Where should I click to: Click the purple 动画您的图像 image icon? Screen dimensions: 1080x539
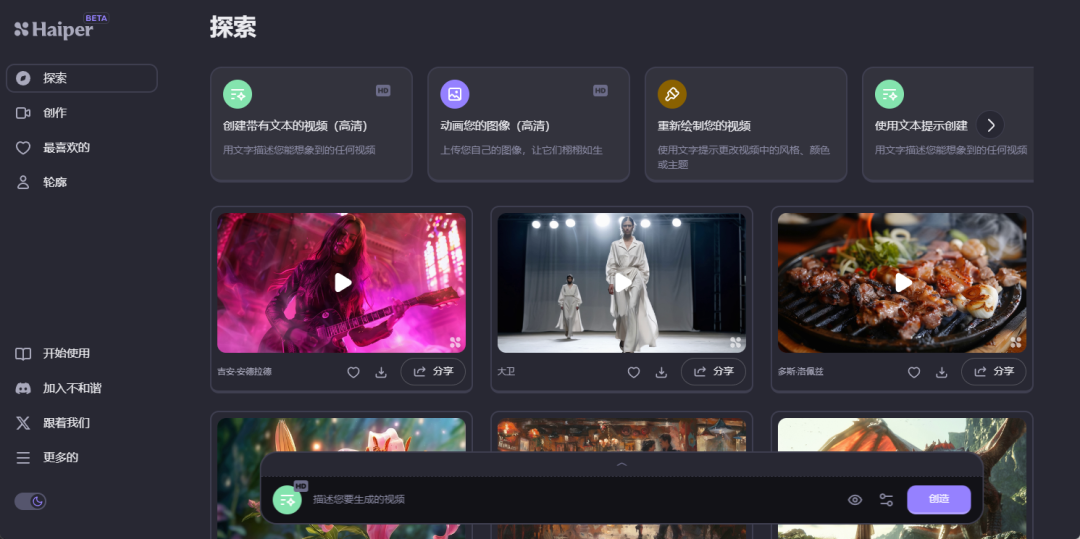[x=455, y=94]
